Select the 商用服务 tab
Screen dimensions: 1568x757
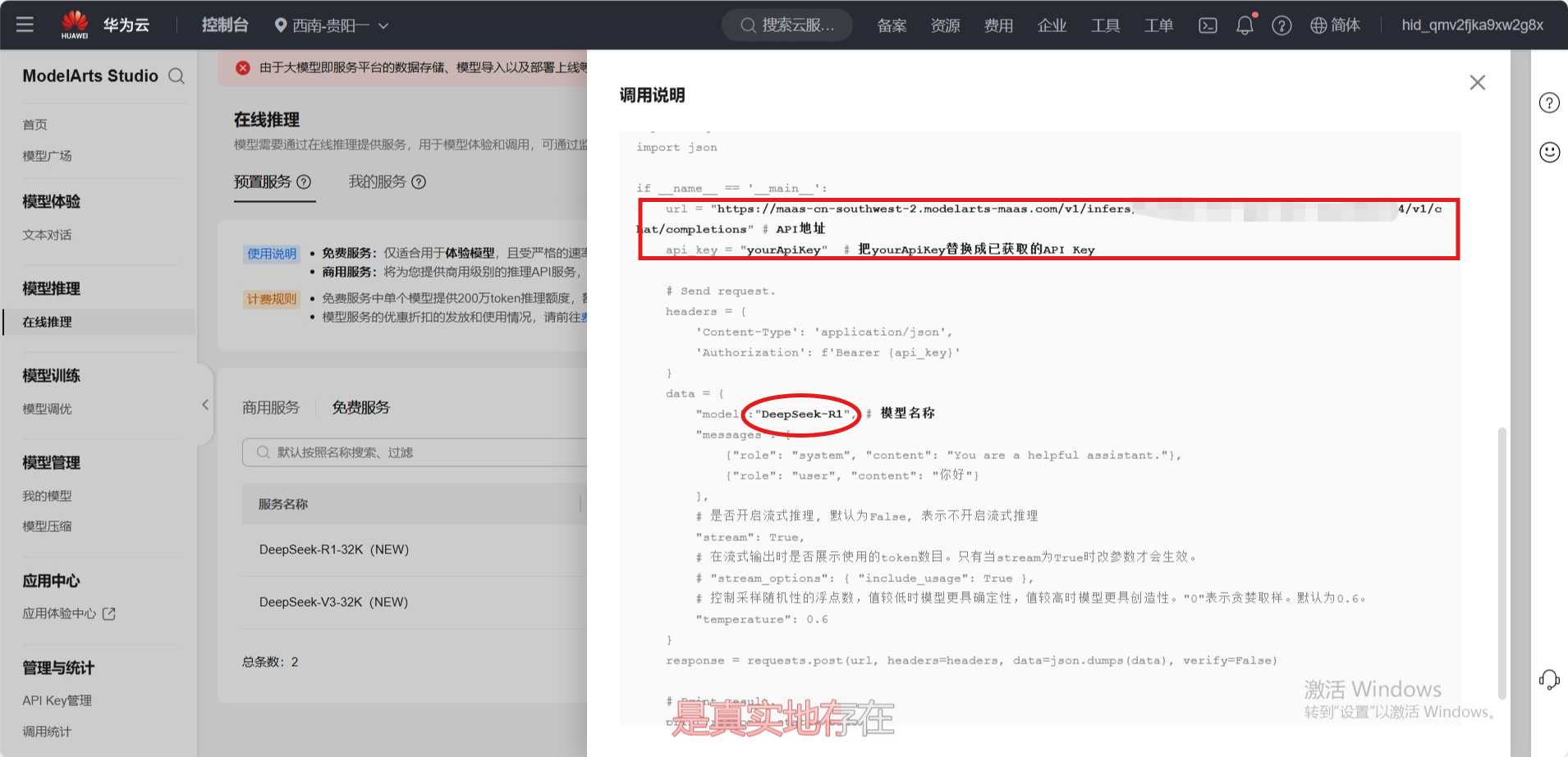point(271,407)
